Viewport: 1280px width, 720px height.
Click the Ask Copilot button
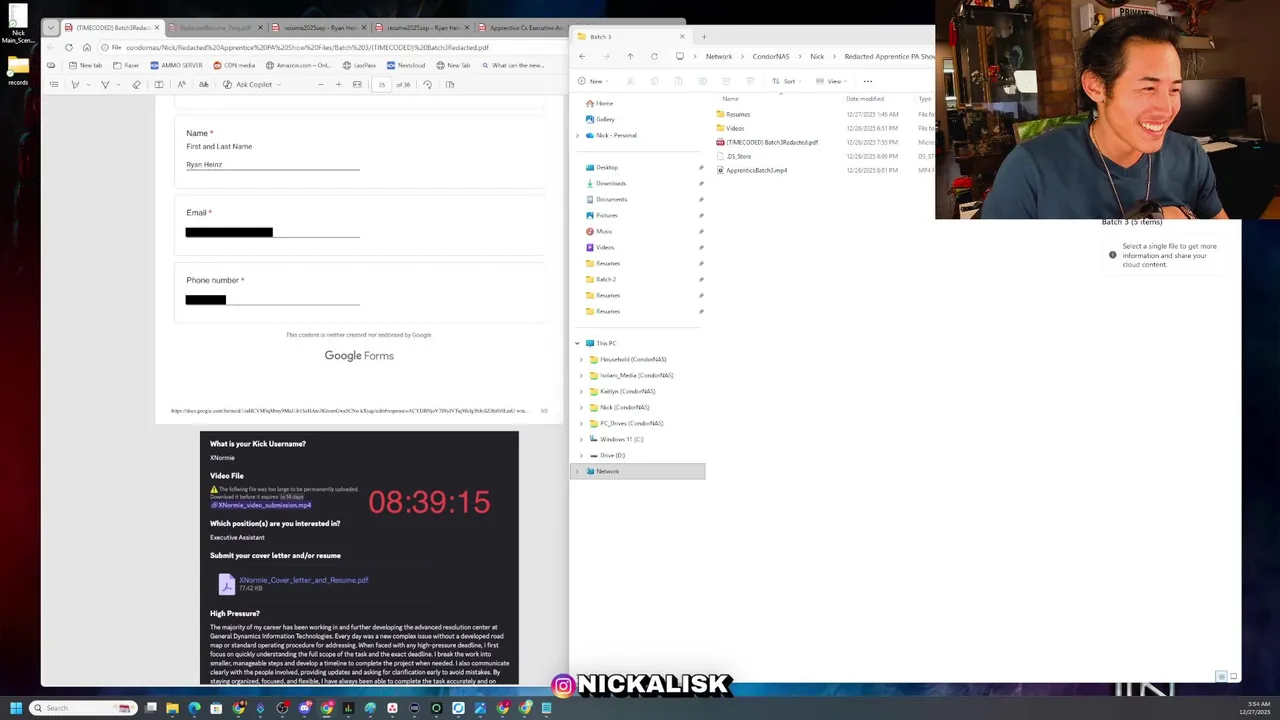(x=248, y=84)
